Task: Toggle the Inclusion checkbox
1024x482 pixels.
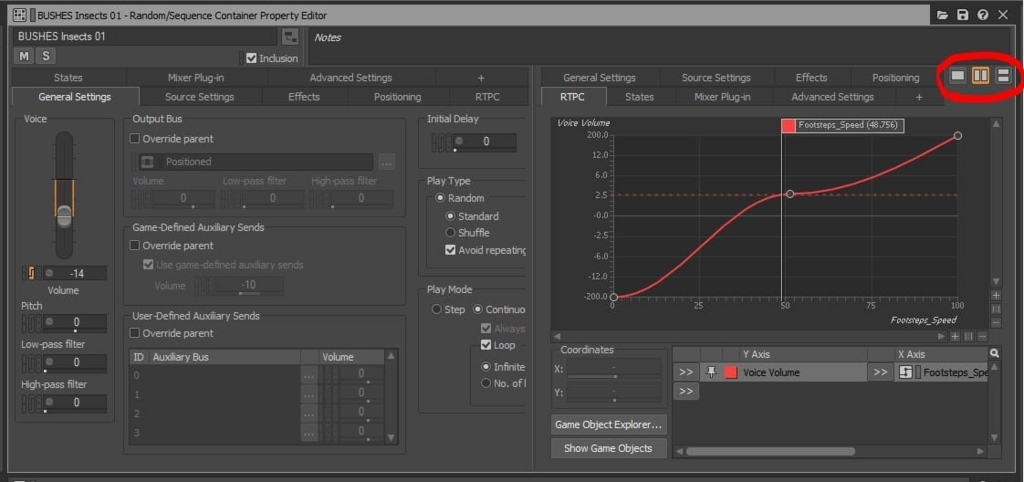Action: (x=251, y=58)
